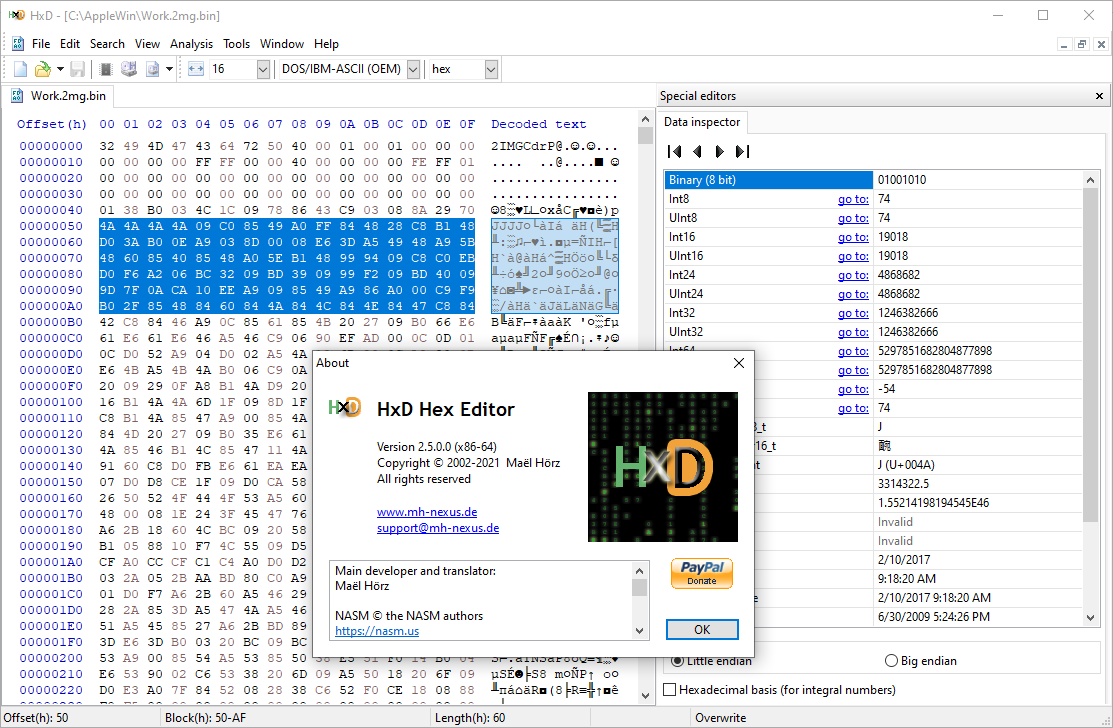Open the bytes per row dropdown showing 16
1113x728 pixels.
coord(263,69)
